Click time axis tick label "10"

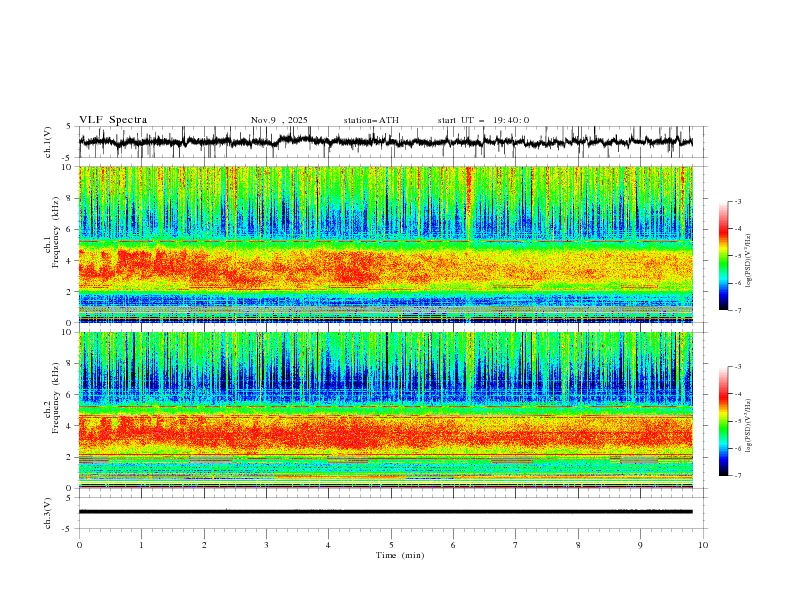[703, 545]
